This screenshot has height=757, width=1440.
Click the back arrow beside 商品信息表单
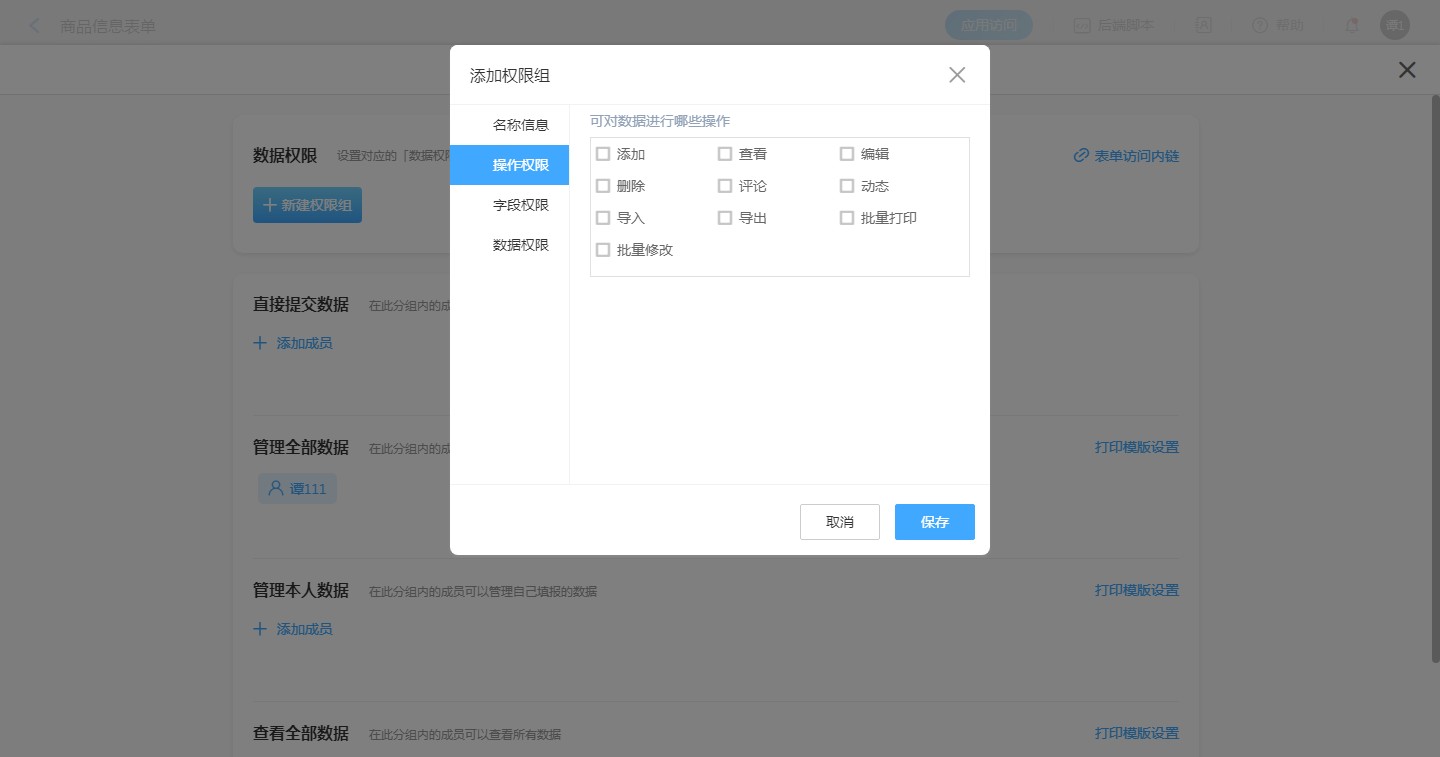tap(35, 26)
